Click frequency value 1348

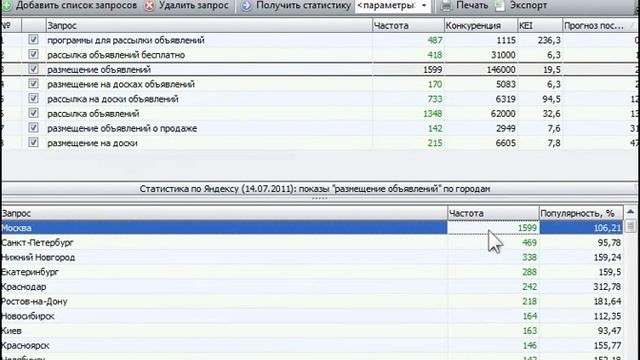(x=433, y=113)
